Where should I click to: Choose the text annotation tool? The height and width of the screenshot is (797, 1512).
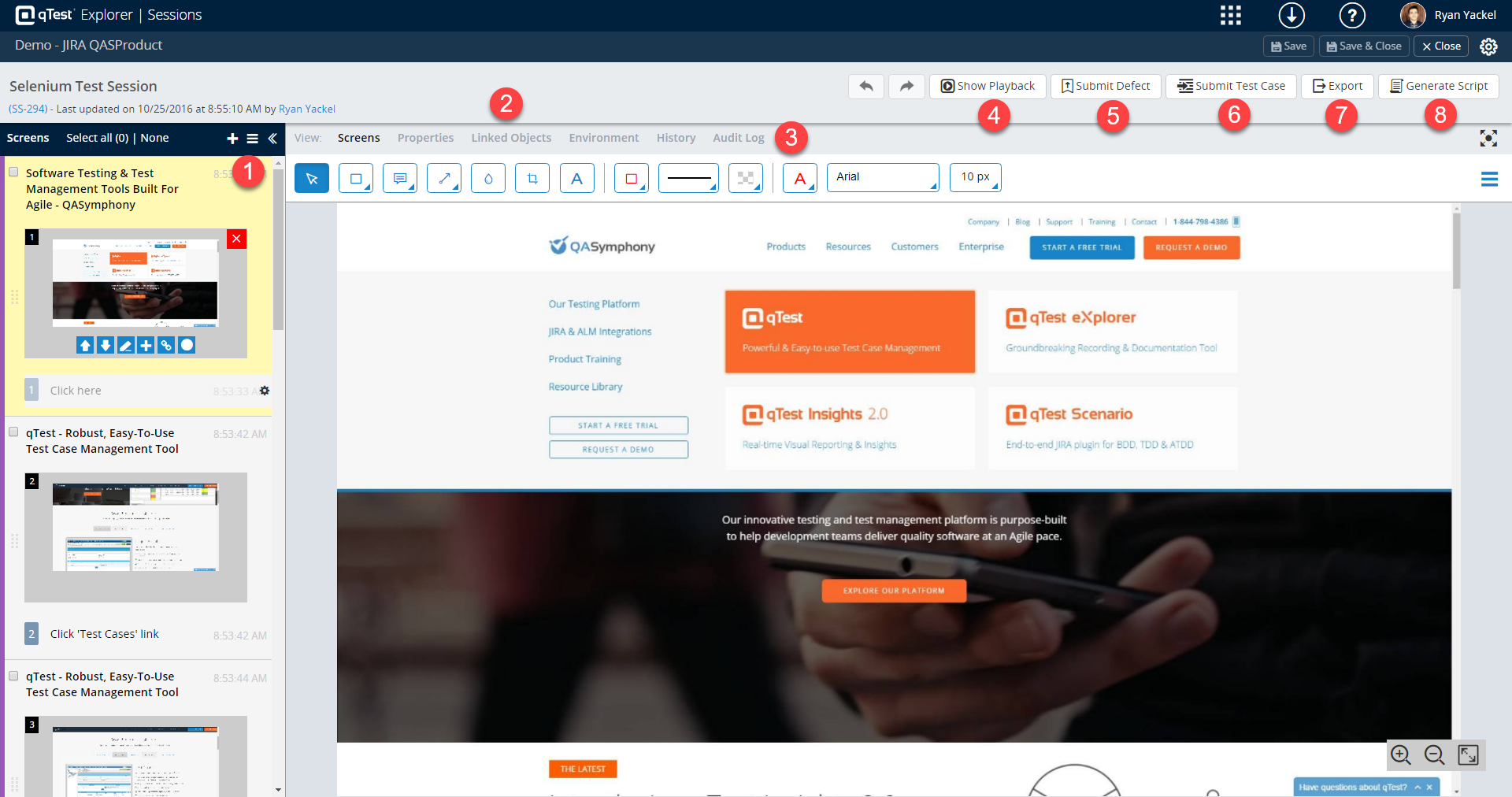(577, 178)
